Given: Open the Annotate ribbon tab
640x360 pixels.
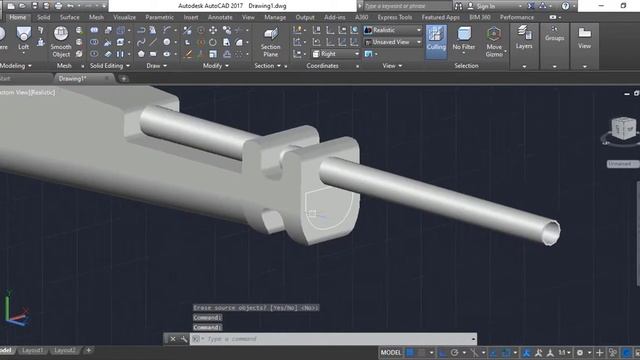Looking at the screenshot, I should tap(220, 17).
